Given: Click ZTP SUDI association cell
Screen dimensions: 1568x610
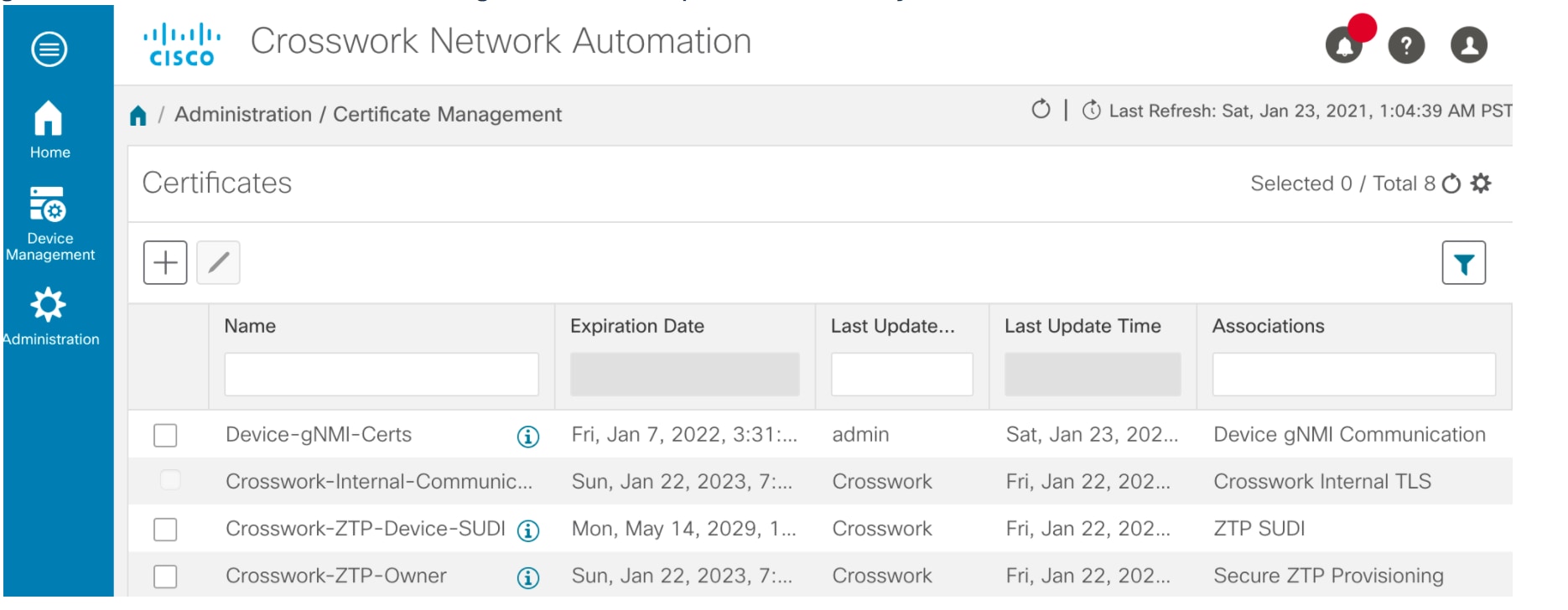Looking at the screenshot, I should pos(1259,529).
